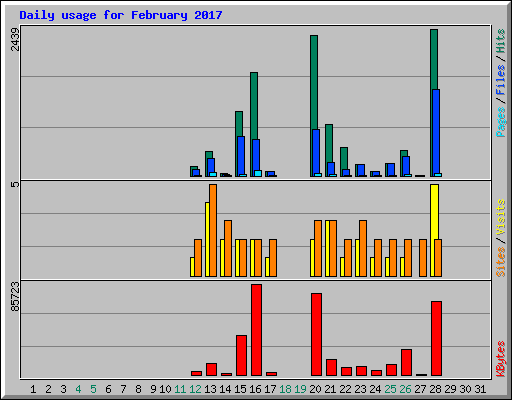Viewport: 512px width, 400px height.
Task: Select day 22 on the x-axis
Action: tap(345, 389)
